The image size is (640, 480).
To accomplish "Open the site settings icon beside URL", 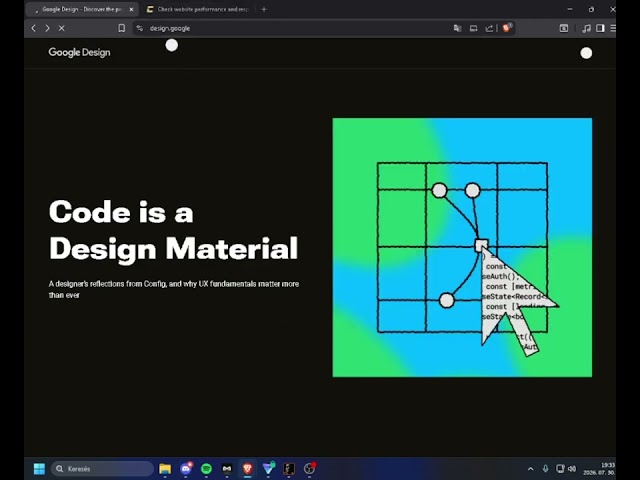I will tap(140, 28).
